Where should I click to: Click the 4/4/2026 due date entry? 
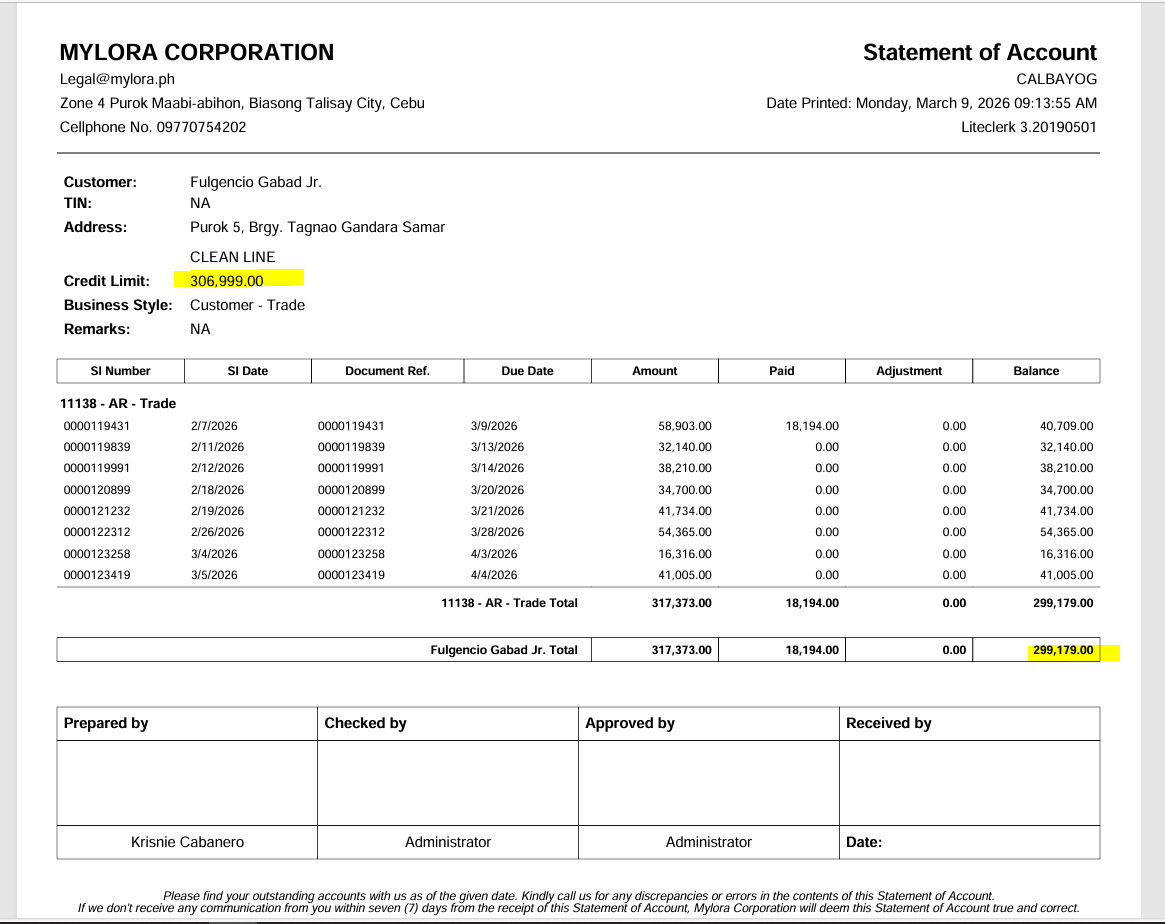(x=494, y=575)
